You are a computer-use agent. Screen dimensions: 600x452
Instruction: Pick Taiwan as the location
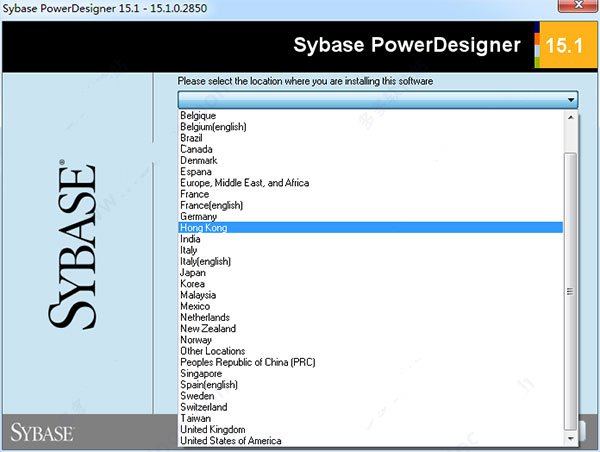click(x=370, y=418)
